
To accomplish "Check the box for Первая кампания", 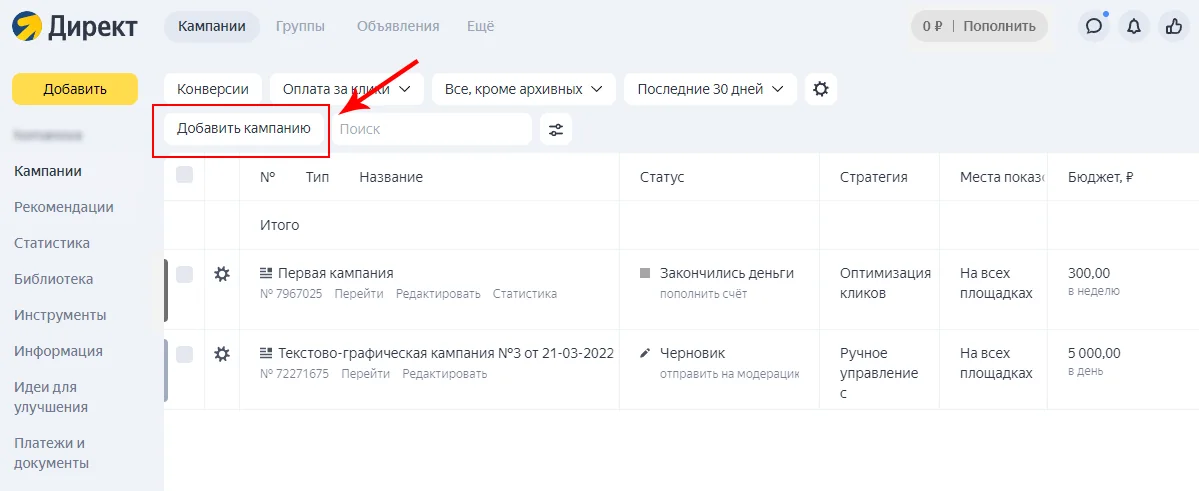I will [x=184, y=274].
